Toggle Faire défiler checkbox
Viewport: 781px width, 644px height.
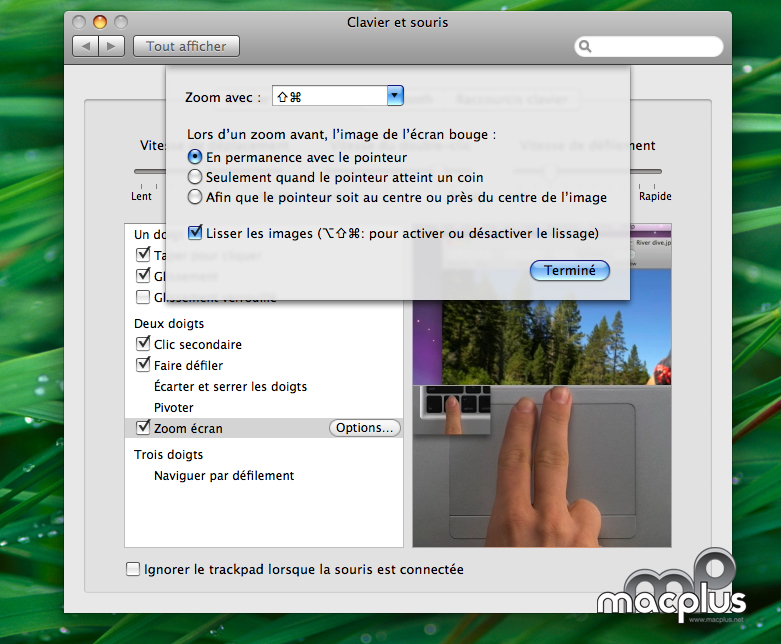pos(143,365)
